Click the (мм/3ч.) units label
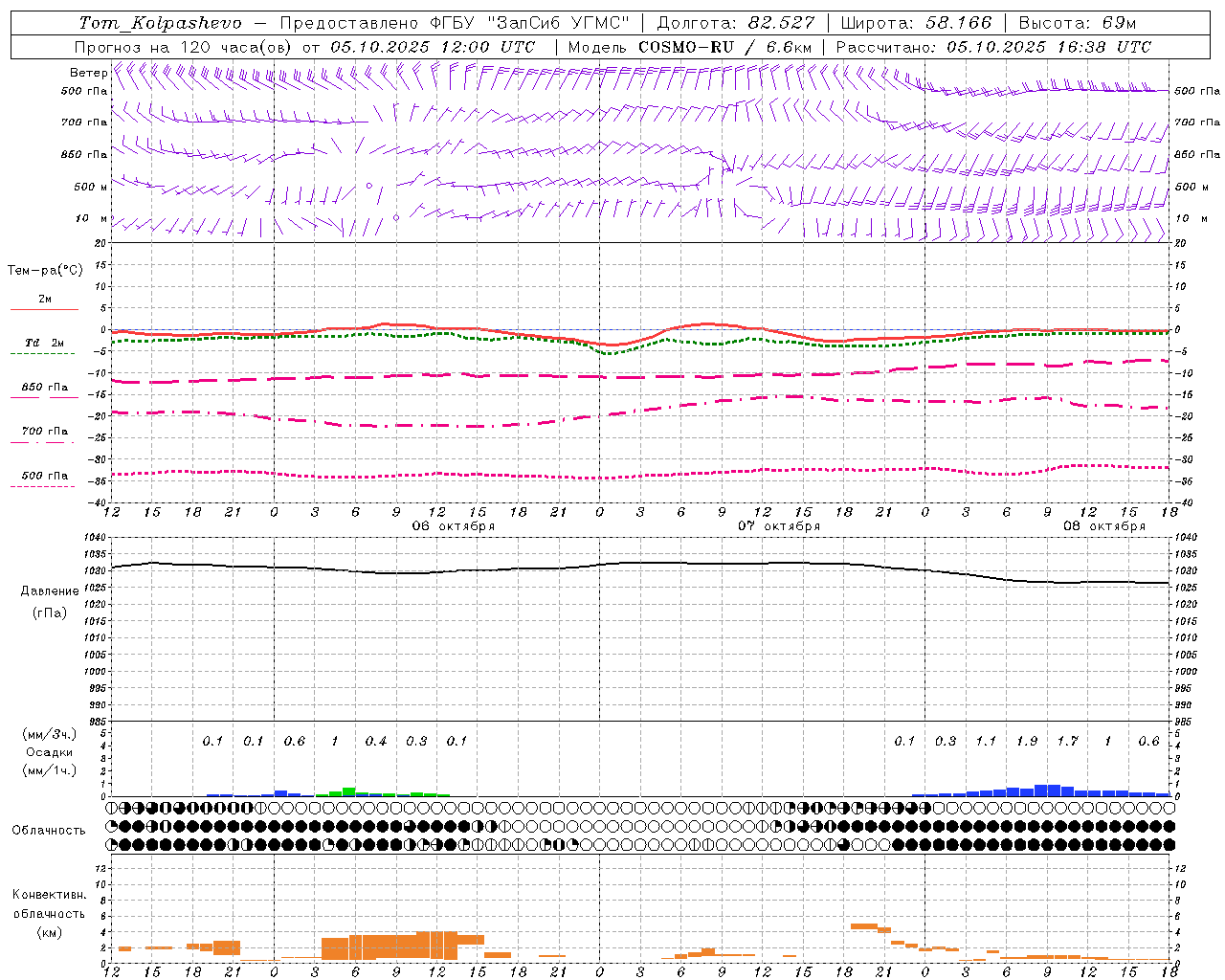The image size is (1225, 980). (49, 734)
